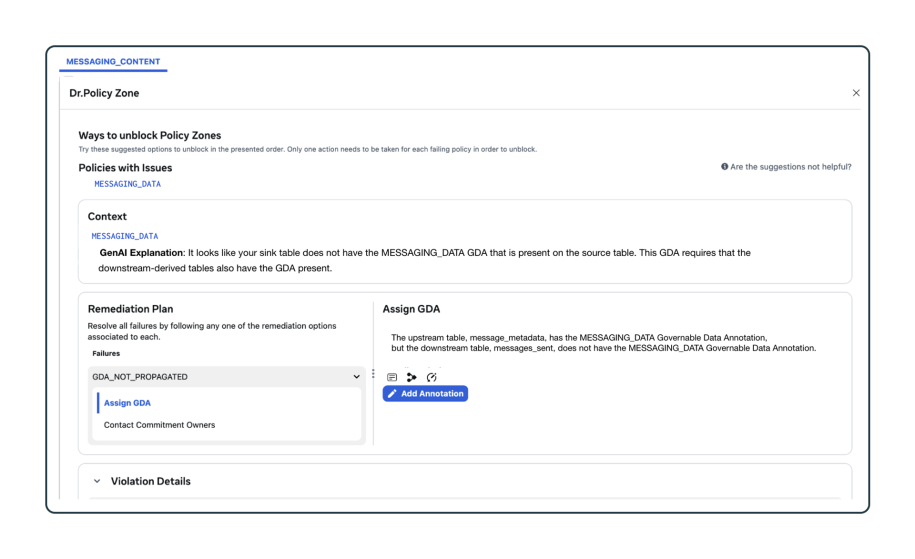Click the Assign GDA description paragraph

[603, 343]
